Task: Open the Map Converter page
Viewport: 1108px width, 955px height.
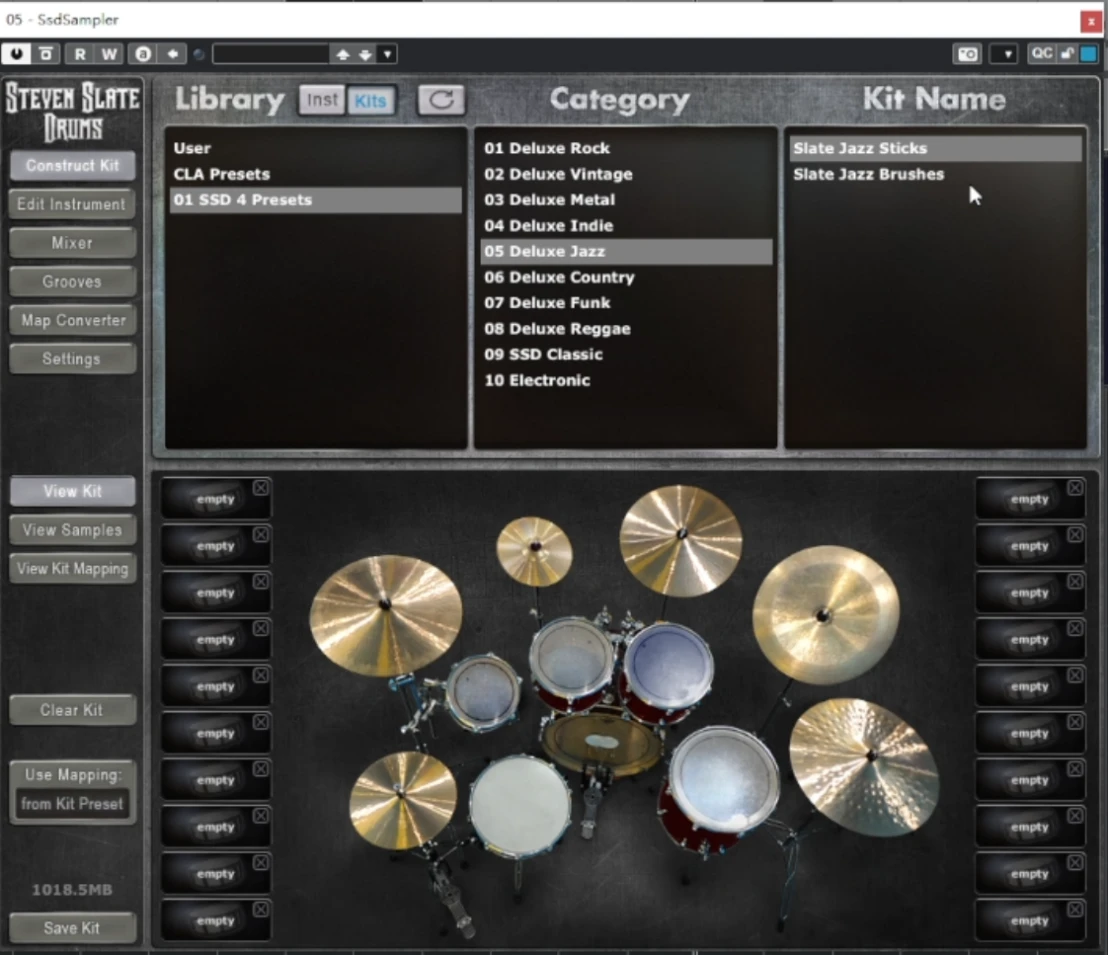Action: click(72, 320)
